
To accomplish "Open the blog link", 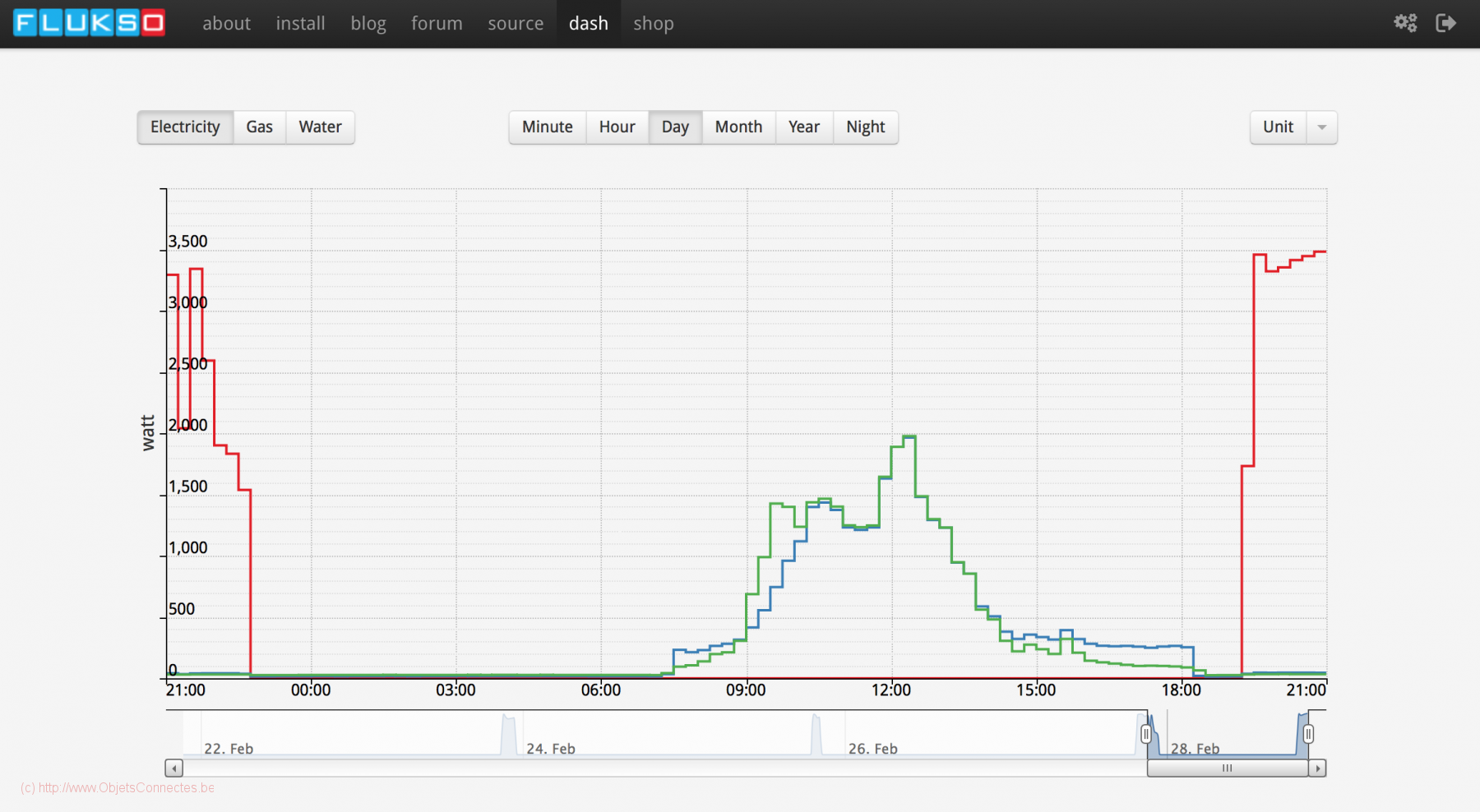I will [368, 23].
